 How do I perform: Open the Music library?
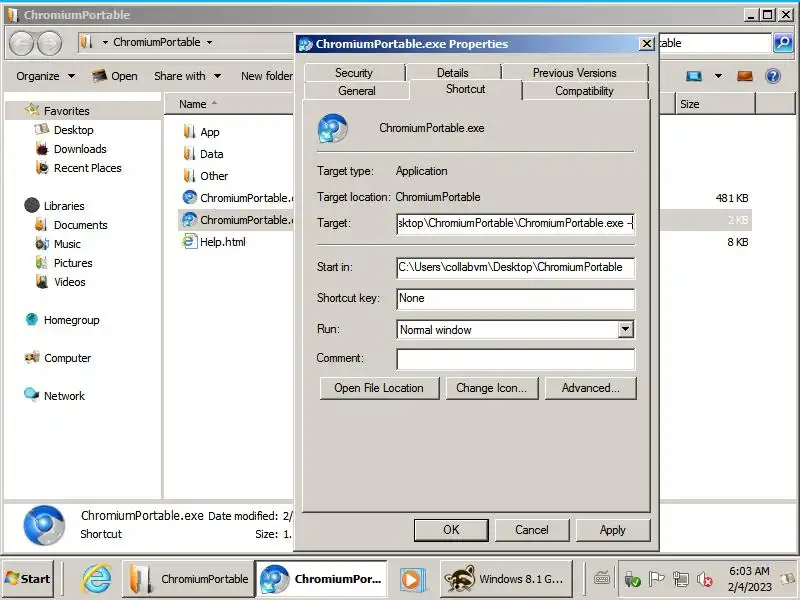[x=67, y=244]
